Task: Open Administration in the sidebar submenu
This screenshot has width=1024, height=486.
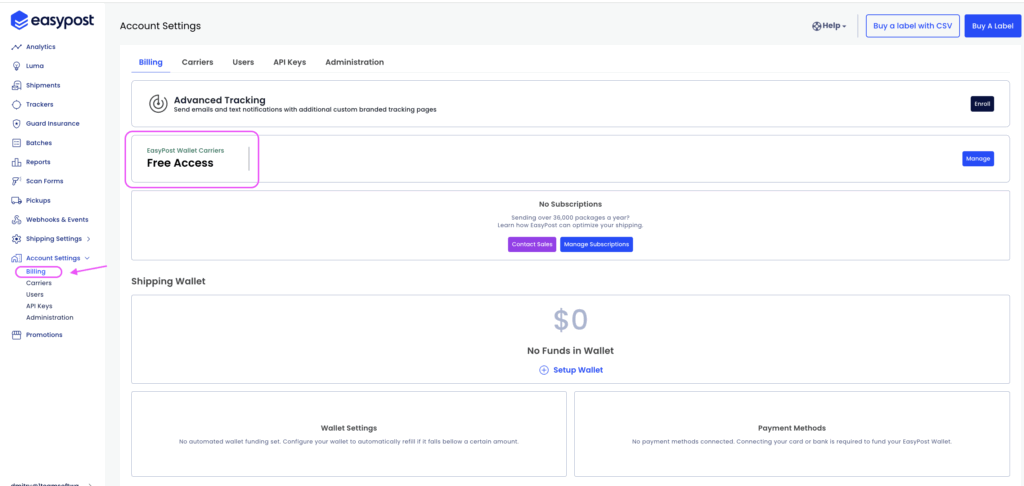Action: 49,318
